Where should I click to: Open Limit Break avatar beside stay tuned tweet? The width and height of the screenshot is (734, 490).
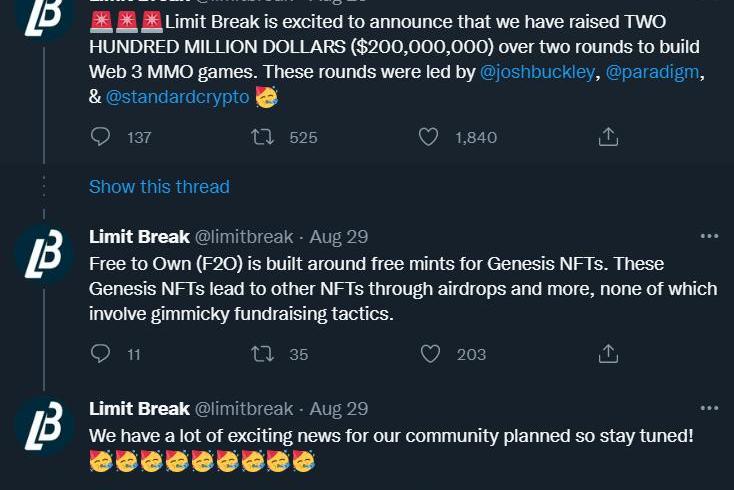click(x=44, y=426)
